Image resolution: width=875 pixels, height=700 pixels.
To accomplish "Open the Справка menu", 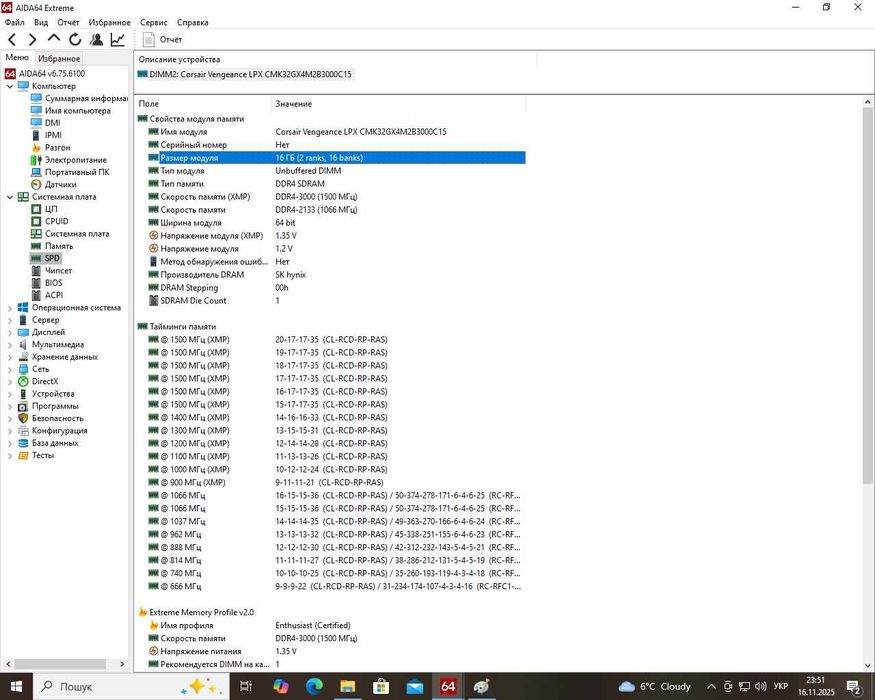I will (193, 22).
